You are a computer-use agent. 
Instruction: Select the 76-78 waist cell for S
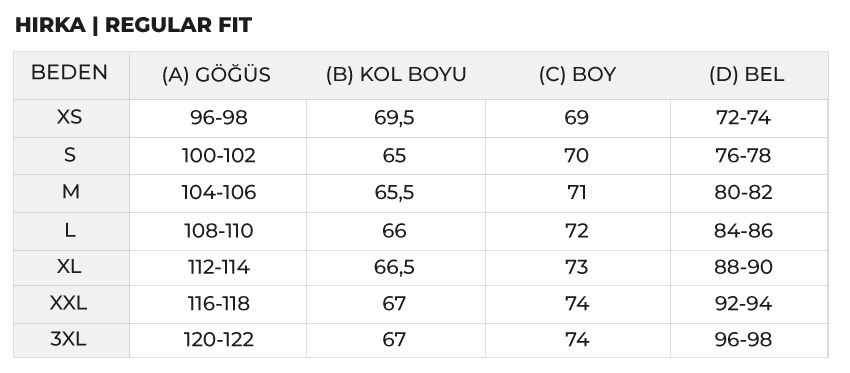point(743,156)
